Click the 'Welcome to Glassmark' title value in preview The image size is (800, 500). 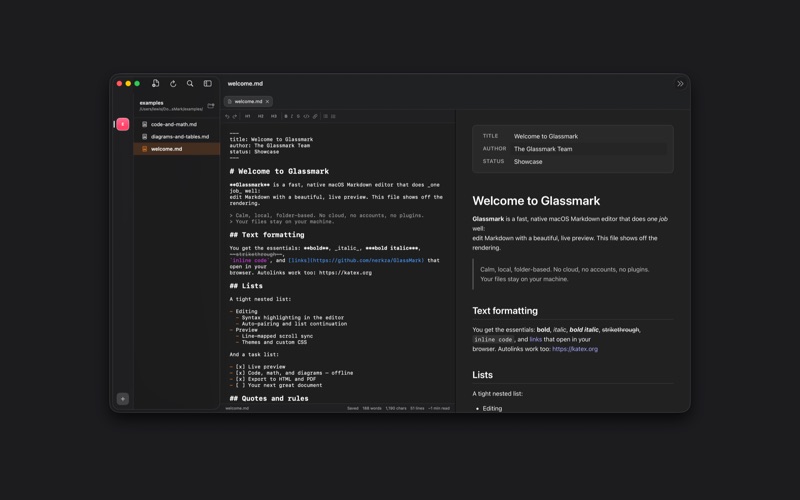546,136
